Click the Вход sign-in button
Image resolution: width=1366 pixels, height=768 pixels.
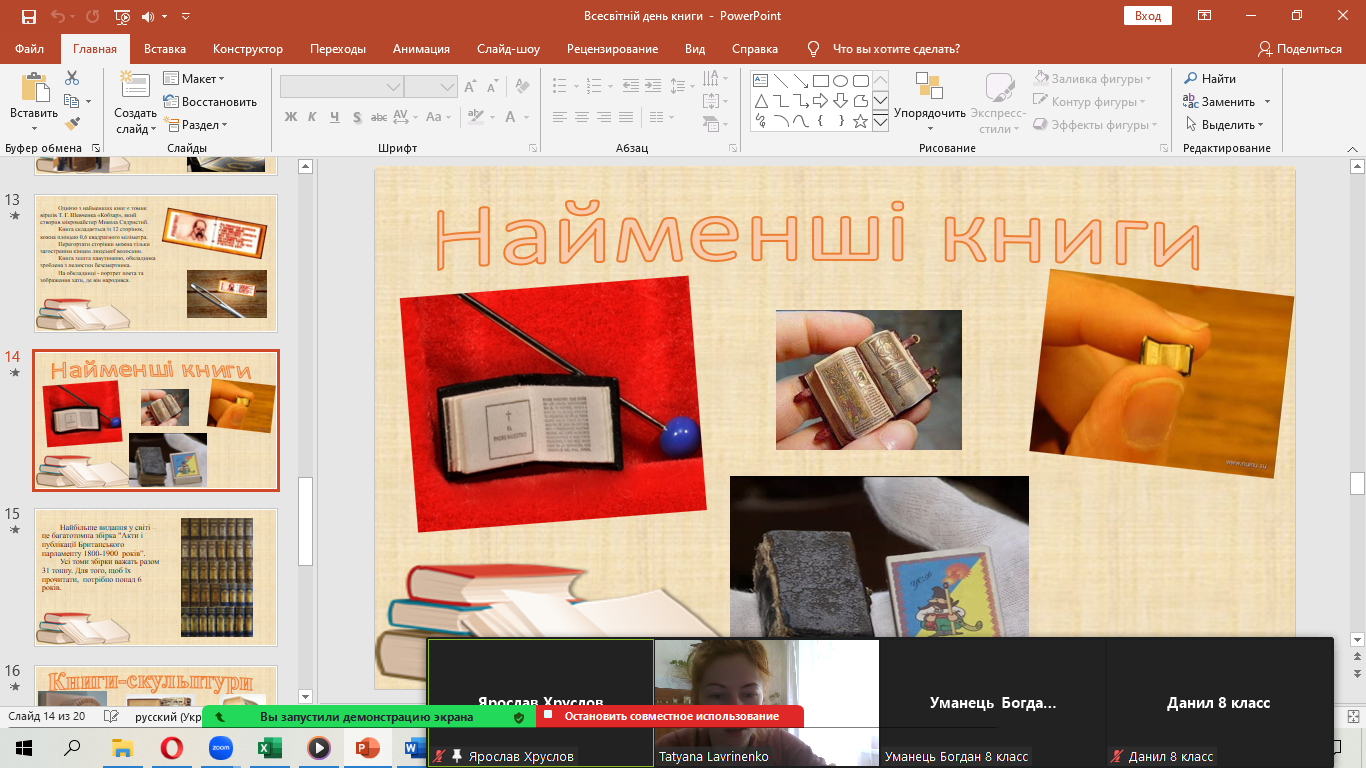(1148, 16)
